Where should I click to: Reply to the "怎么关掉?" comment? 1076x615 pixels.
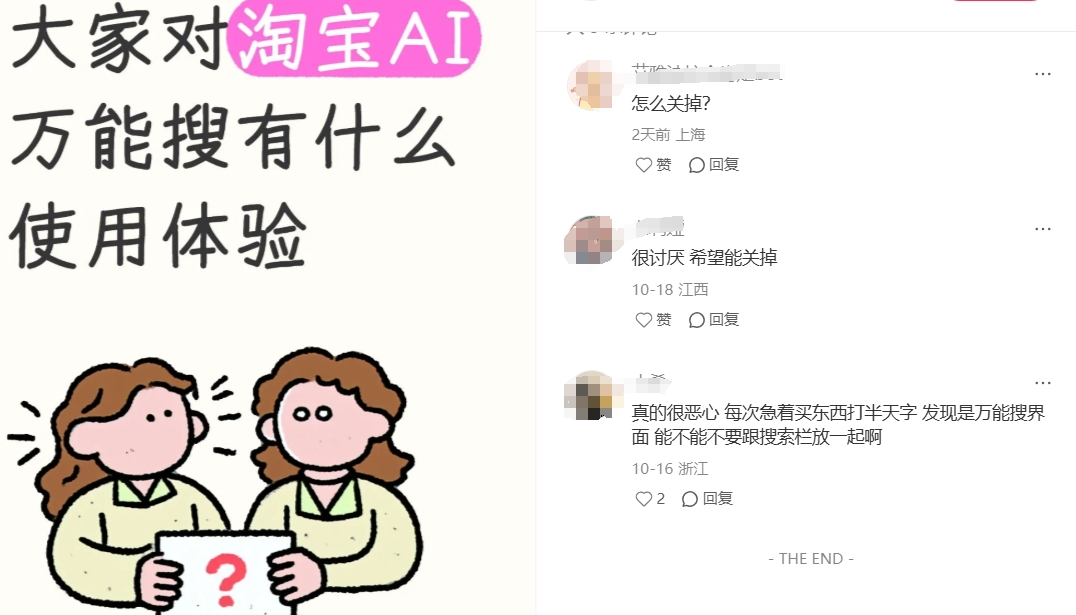[714, 165]
